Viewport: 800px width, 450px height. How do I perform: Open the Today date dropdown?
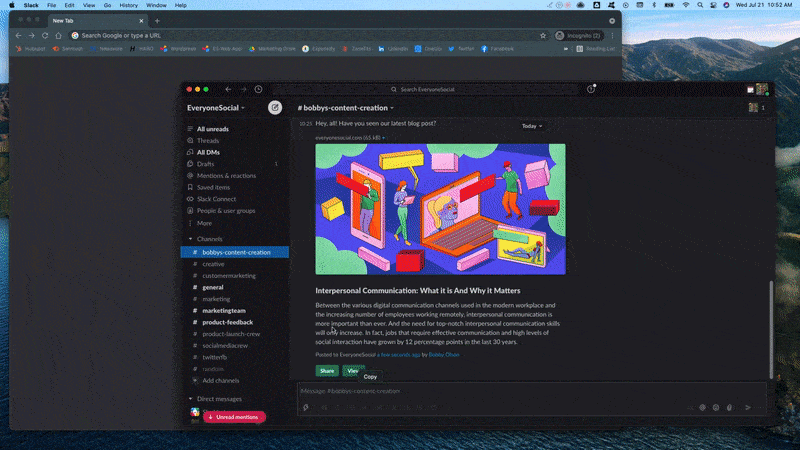coord(532,126)
